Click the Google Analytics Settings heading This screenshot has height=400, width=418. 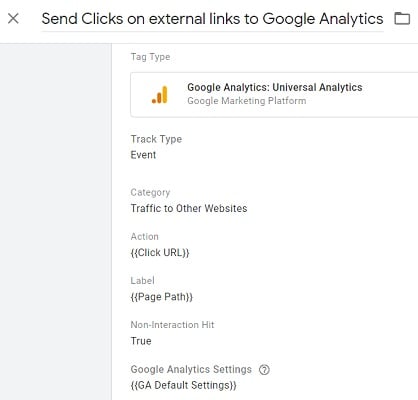(191, 369)
